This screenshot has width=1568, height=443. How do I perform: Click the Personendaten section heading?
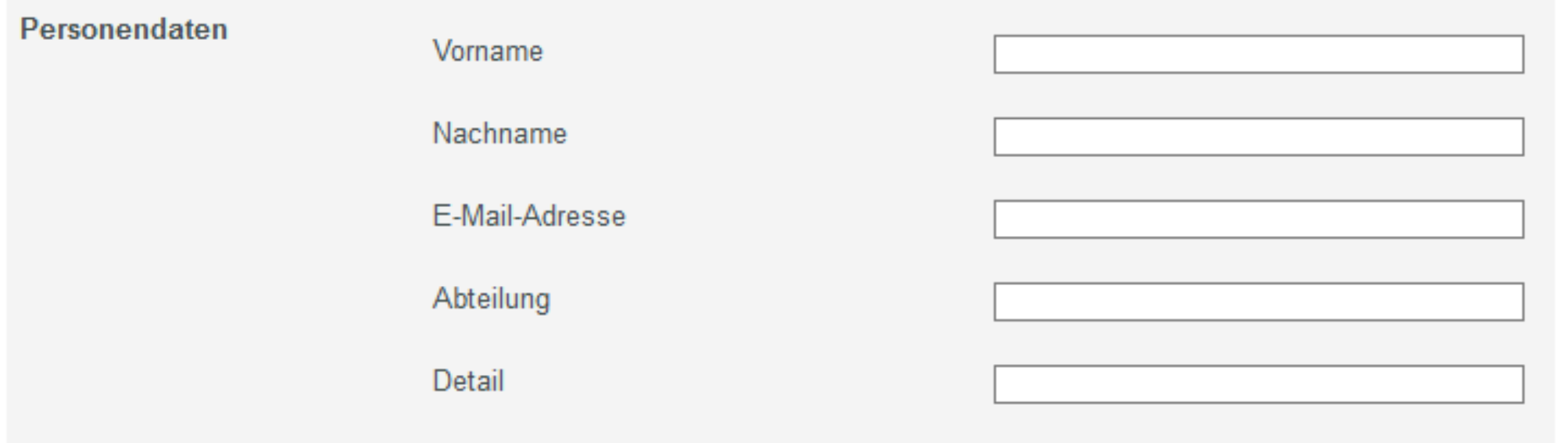pyautogui.click(x=124, y=30)
